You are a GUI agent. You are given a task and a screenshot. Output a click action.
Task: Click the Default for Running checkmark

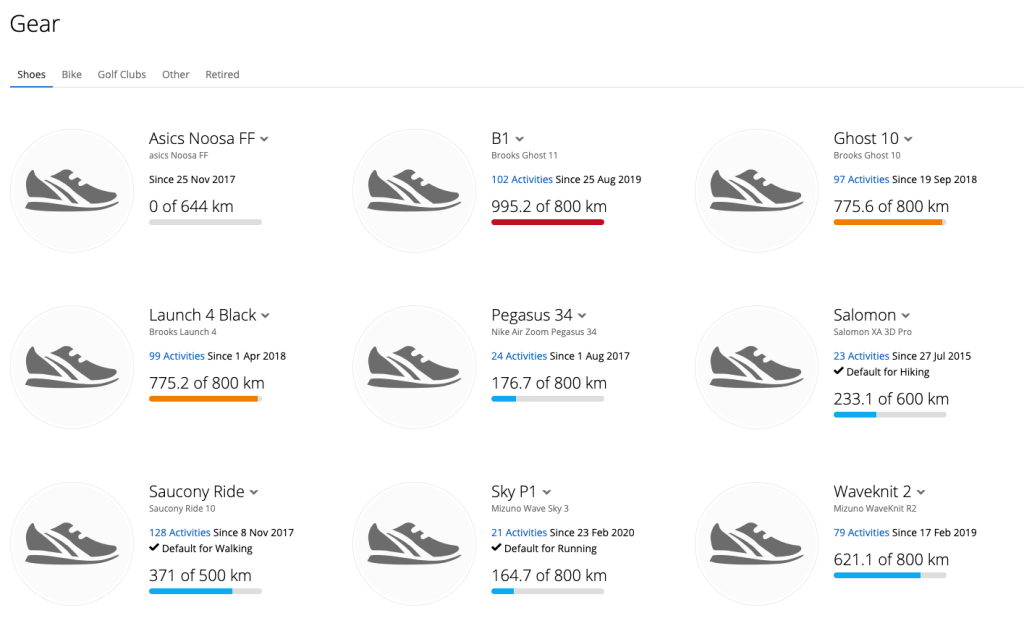coord(497,548)
